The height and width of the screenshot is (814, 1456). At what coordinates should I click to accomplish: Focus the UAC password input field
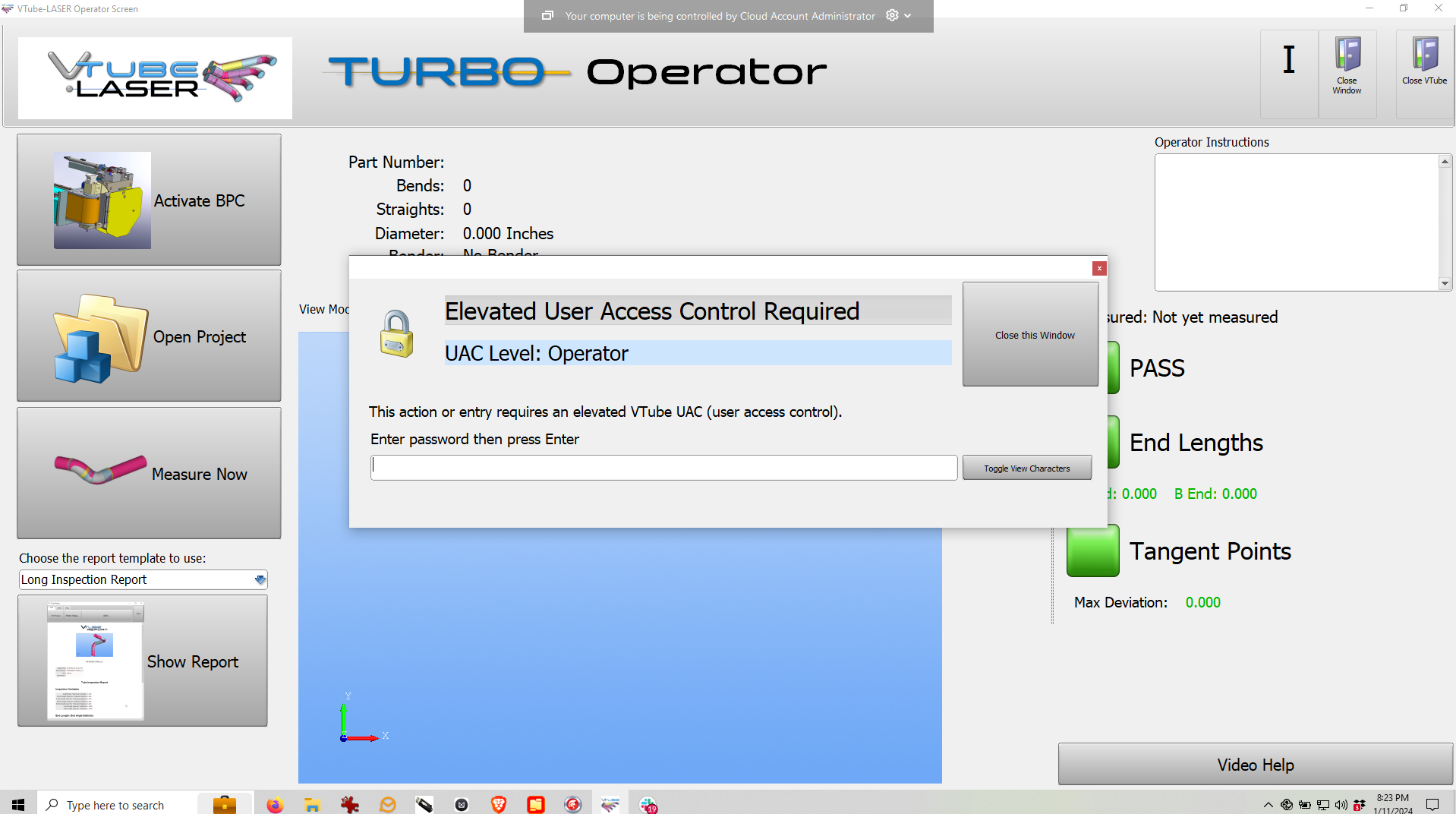coord(663,468)
